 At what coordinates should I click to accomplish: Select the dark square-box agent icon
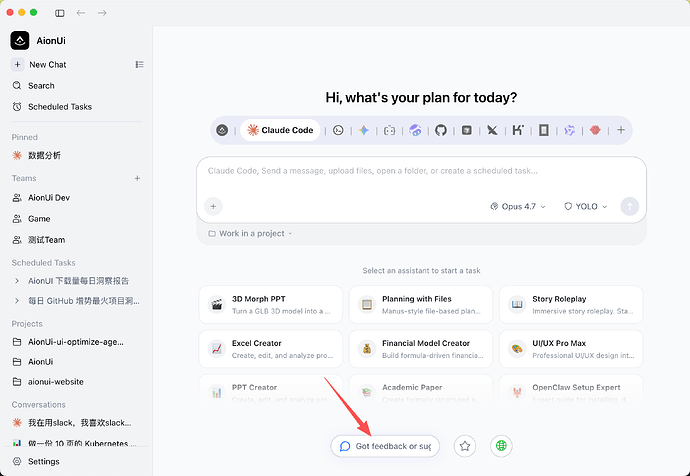point(466,130)
